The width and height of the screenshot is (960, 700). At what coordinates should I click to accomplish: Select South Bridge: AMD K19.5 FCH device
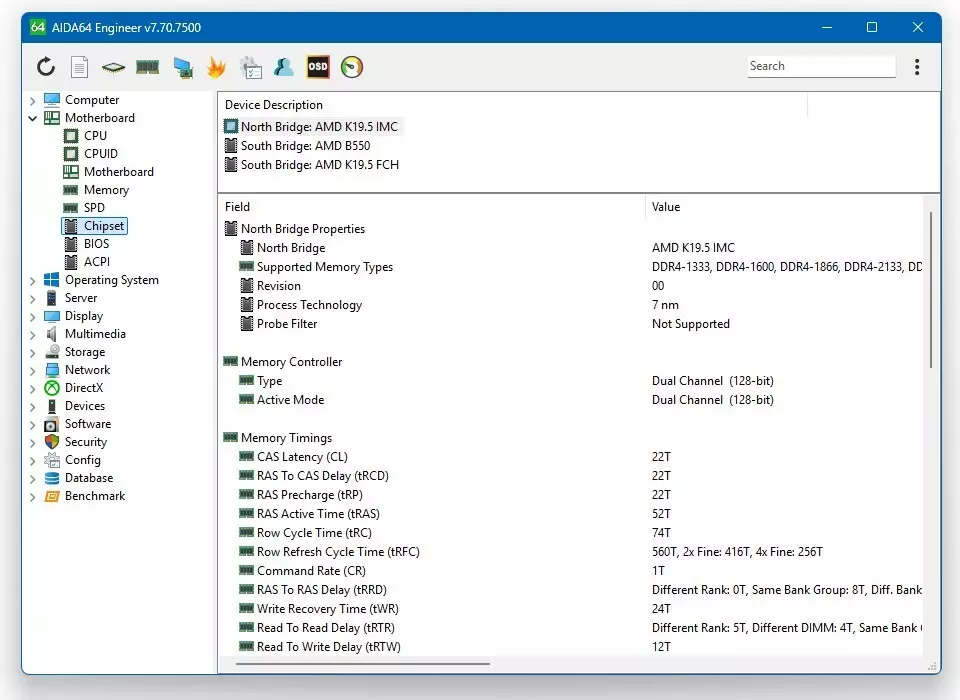click(312, 165)
